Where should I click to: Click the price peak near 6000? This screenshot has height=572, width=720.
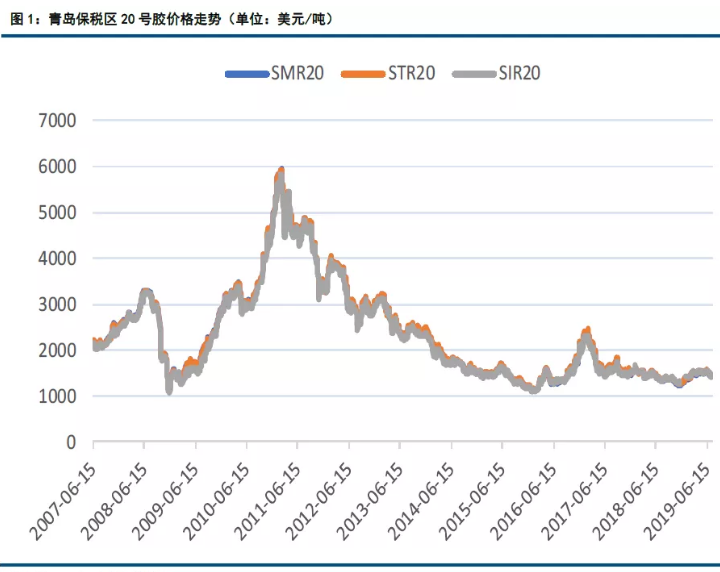tap(281, 170)
